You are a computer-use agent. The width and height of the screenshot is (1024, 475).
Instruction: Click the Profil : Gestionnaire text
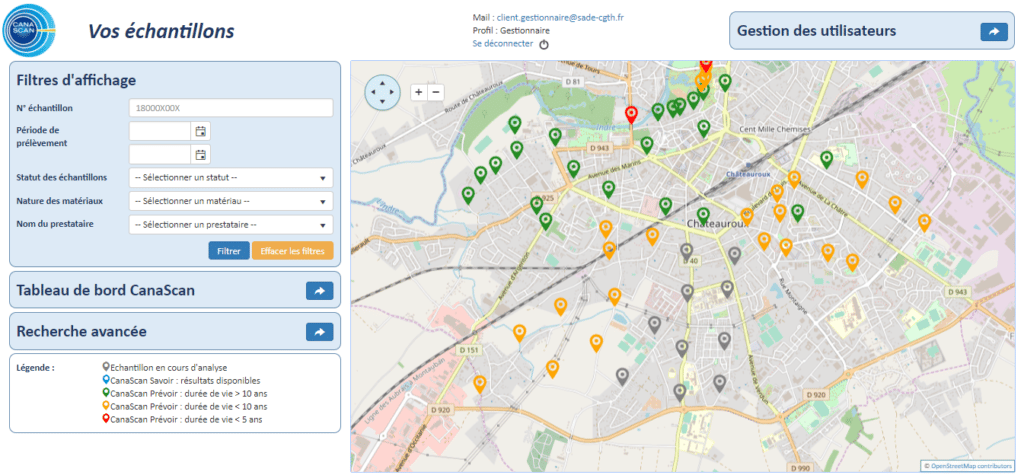click(511, 31)
